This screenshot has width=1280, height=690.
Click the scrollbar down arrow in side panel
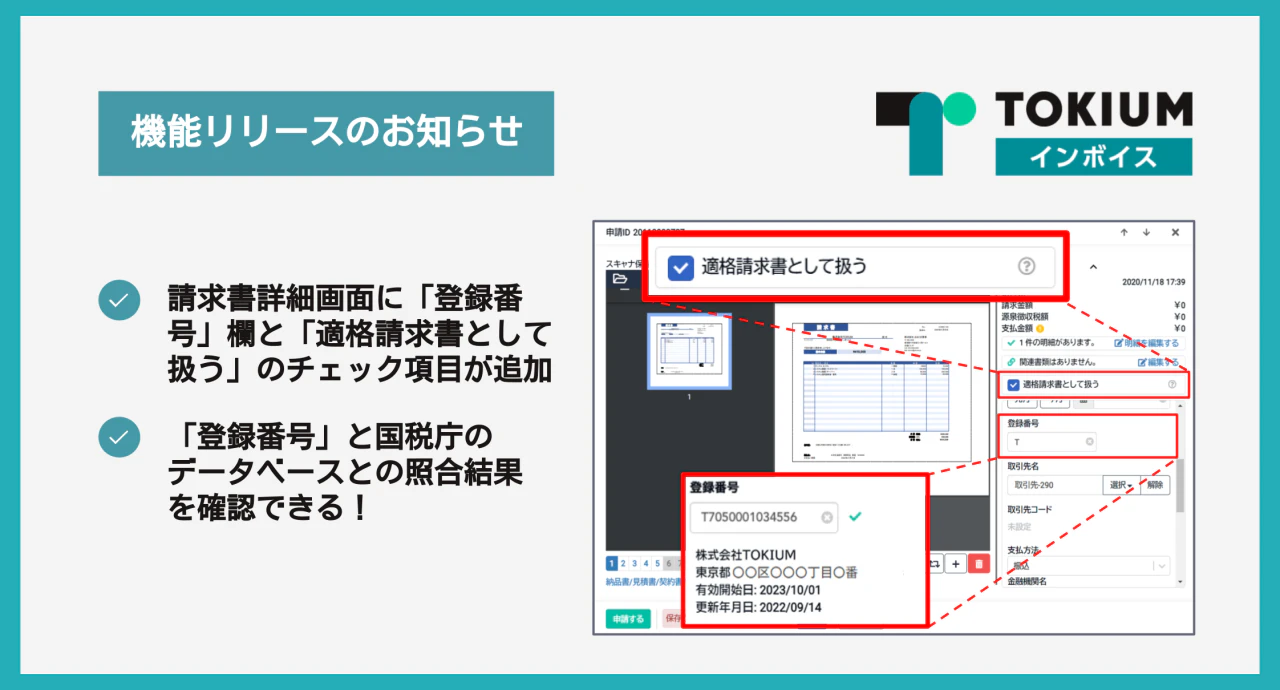point(1180,581)
